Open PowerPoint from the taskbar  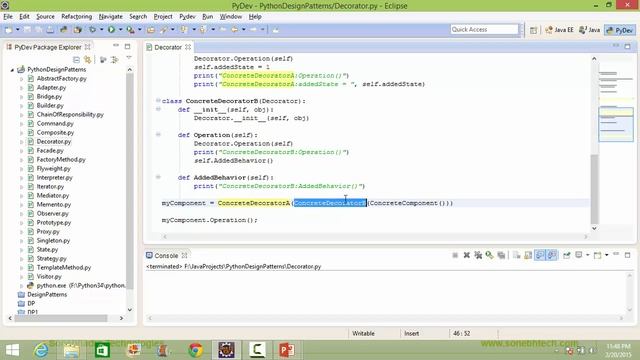[287, 350]
